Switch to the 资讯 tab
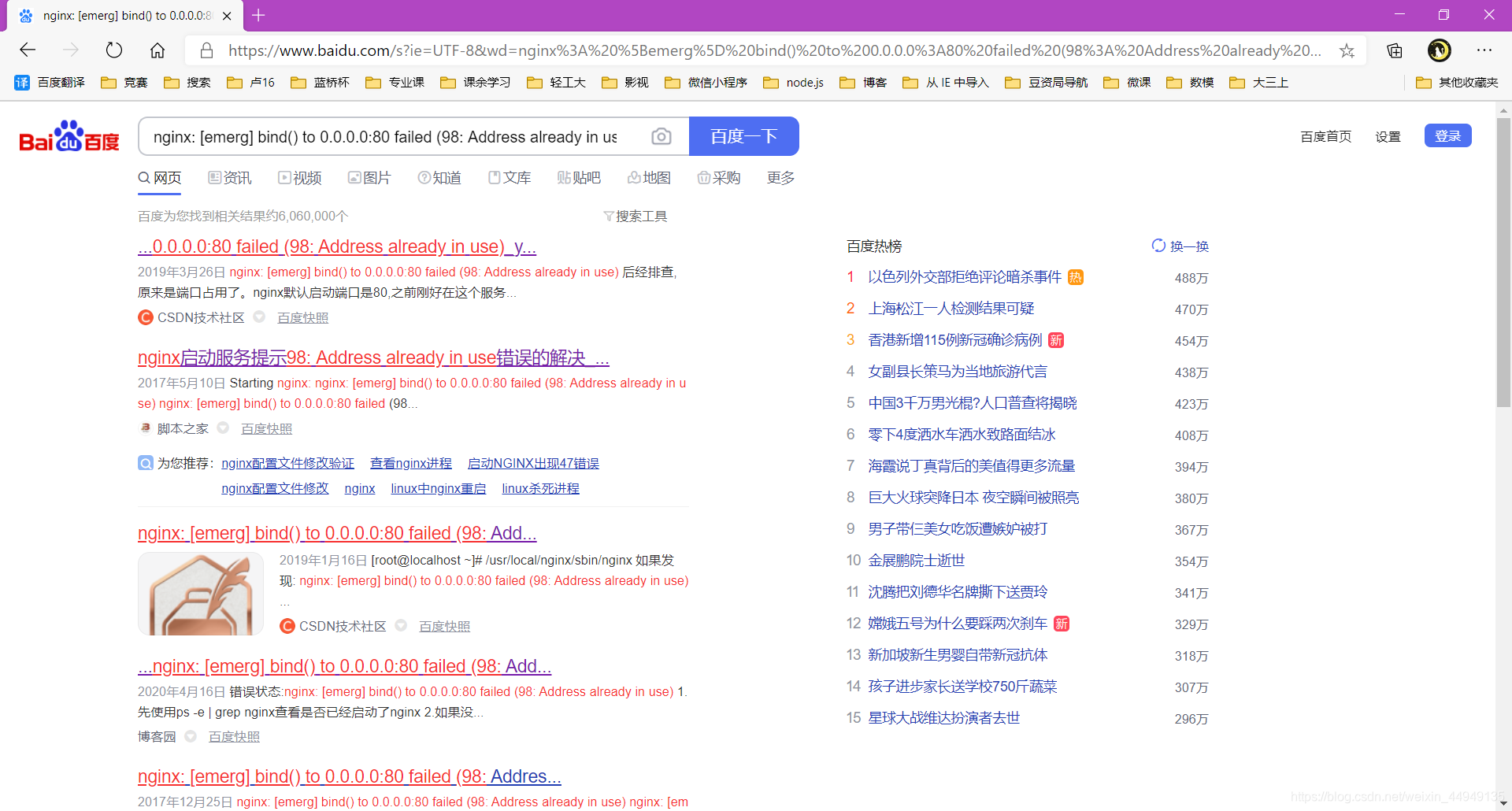 click(x=230, y=178)
